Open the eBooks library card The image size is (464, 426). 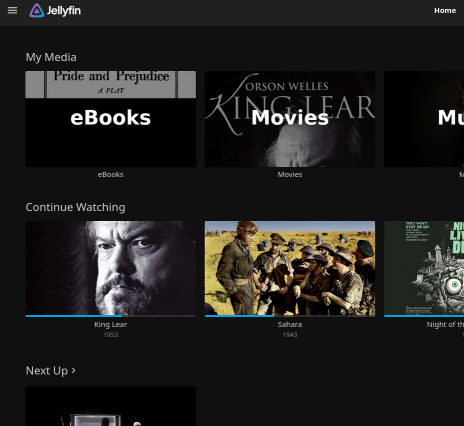[111, 119]
